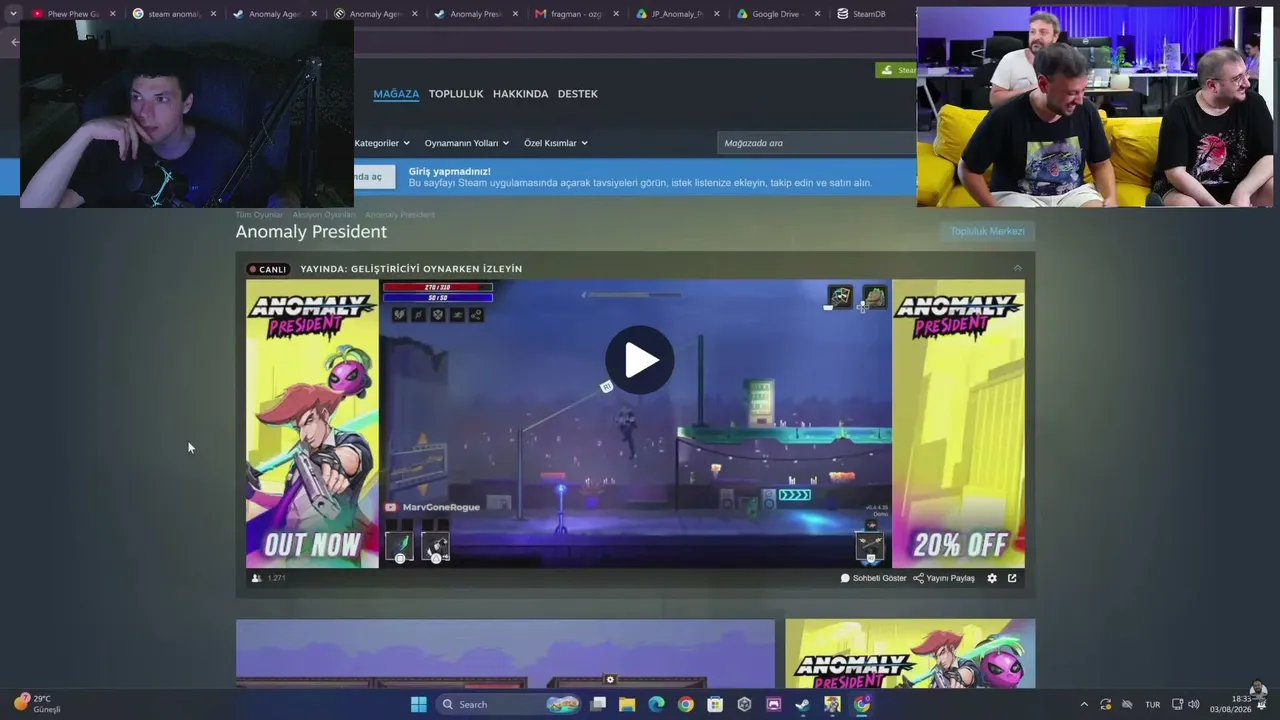Open volume control in system tray
Screen dimensions: 1280x720
coord(1193,704)
